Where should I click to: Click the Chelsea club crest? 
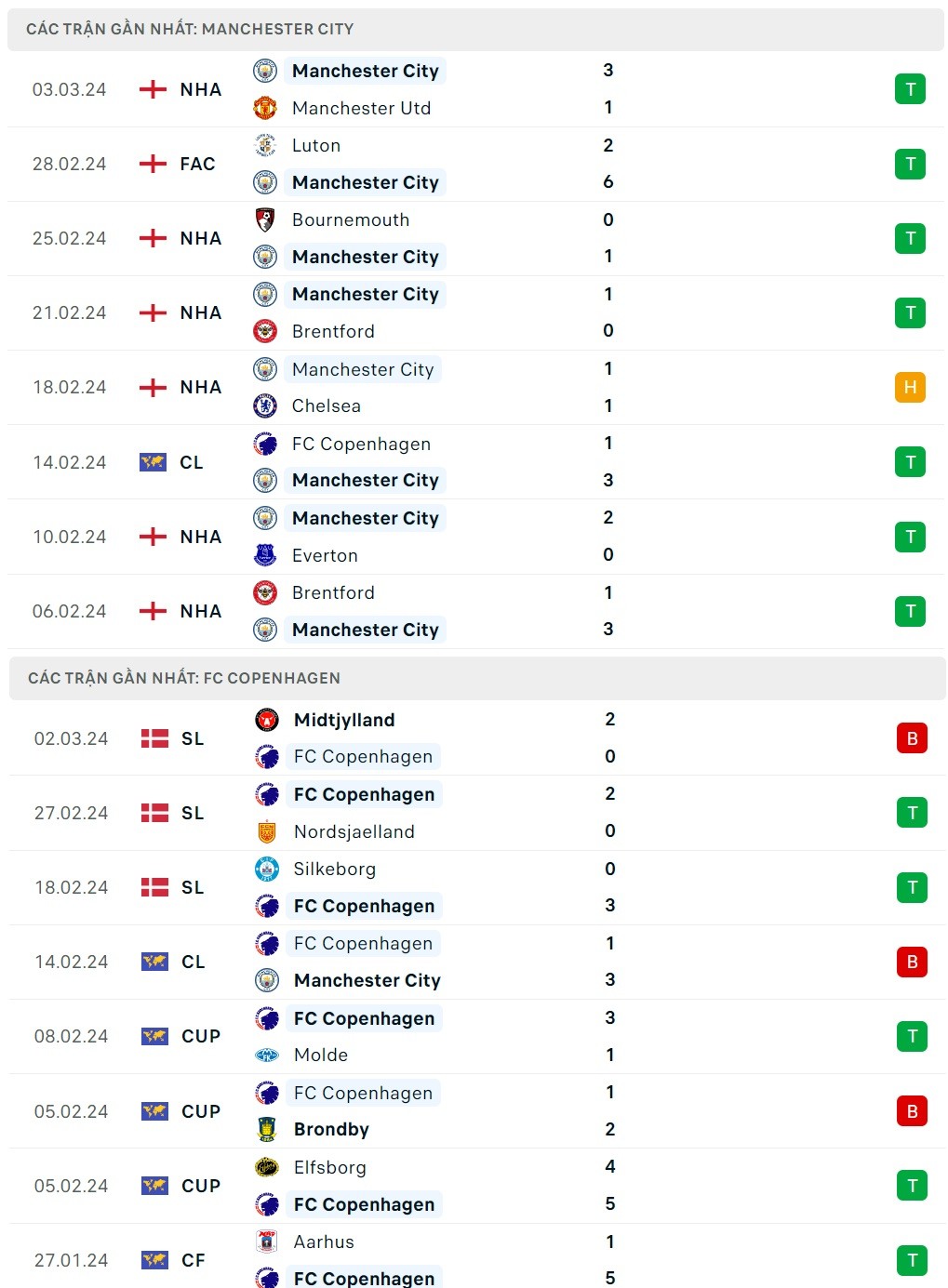click(x=265, y=405)
